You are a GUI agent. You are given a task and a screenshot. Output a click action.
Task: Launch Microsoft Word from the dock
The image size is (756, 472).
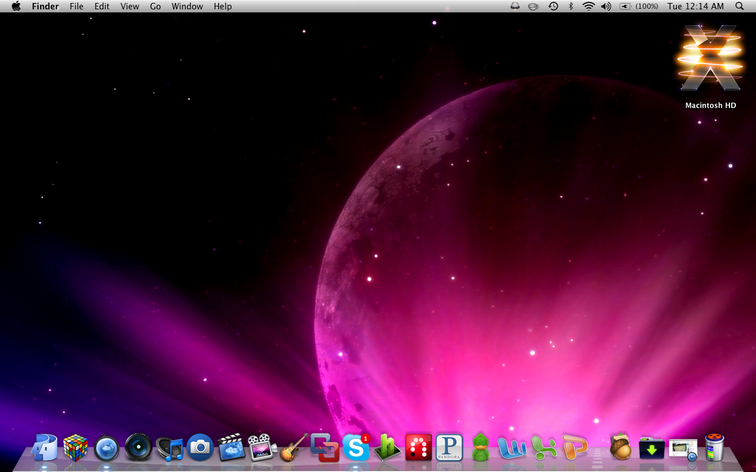[x=512, y=447]
